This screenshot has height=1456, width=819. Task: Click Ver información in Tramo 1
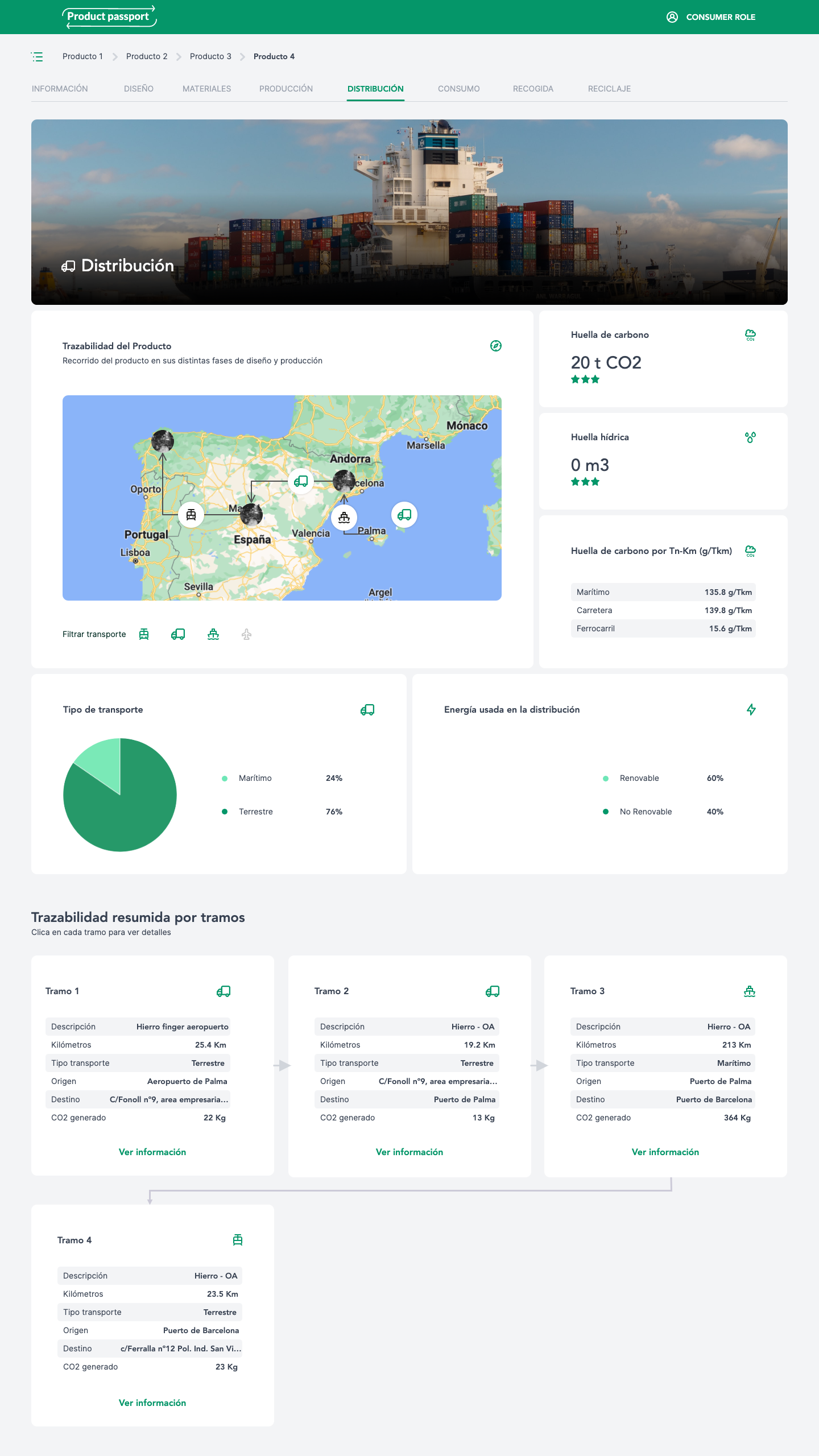152,1152
